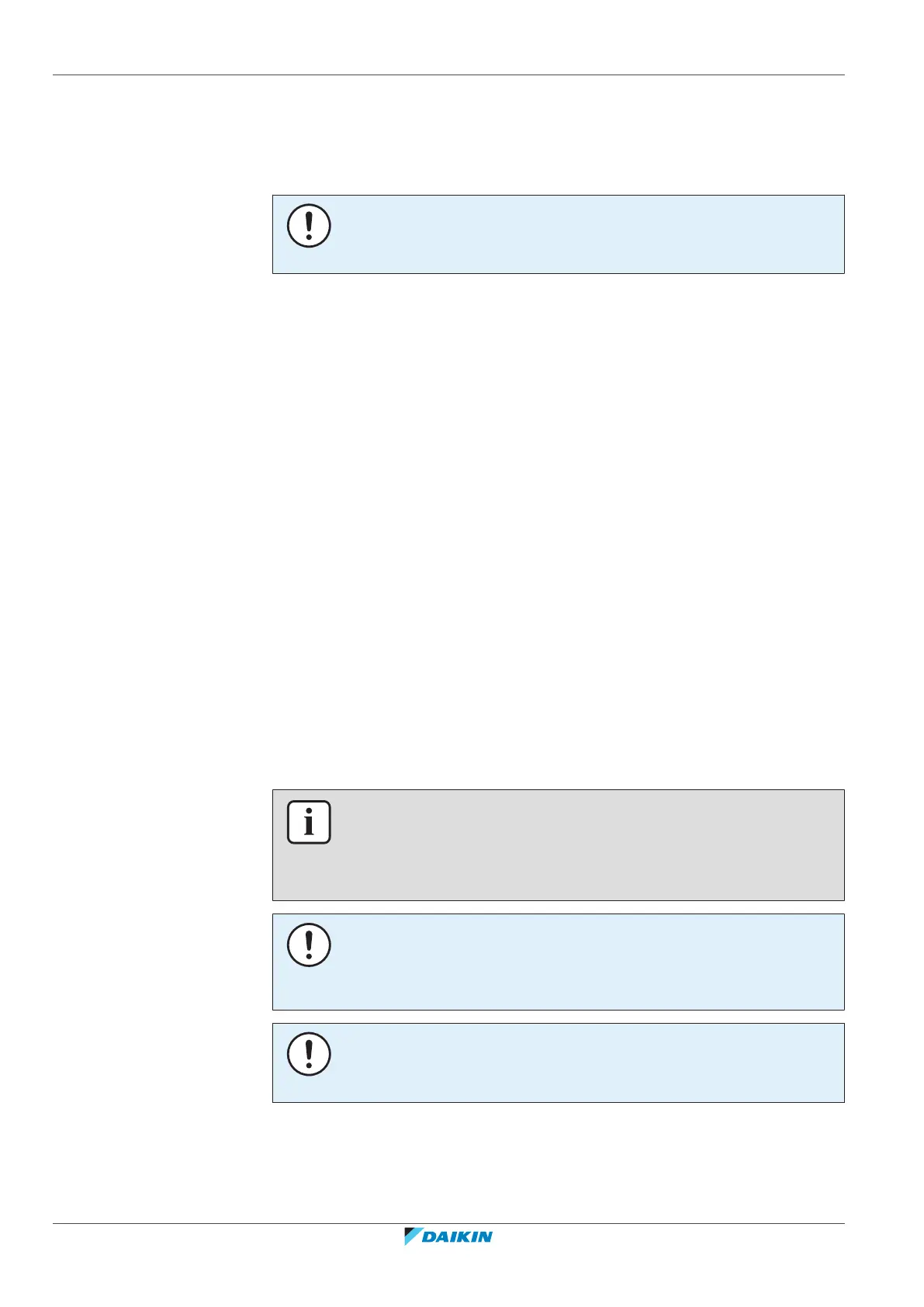Screen dimensions: 924x1307
Task: Click exclamation icon directly below the info box
Action: pyautogui.click(x=309, y=945)
